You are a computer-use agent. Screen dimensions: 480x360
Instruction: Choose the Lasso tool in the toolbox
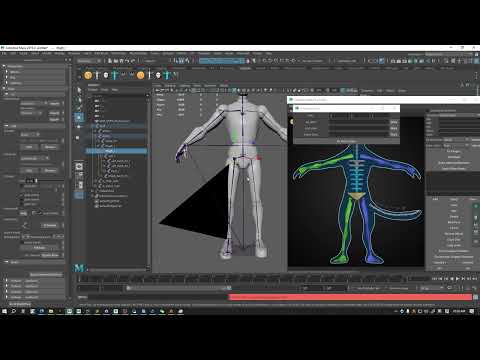(79, 99)
